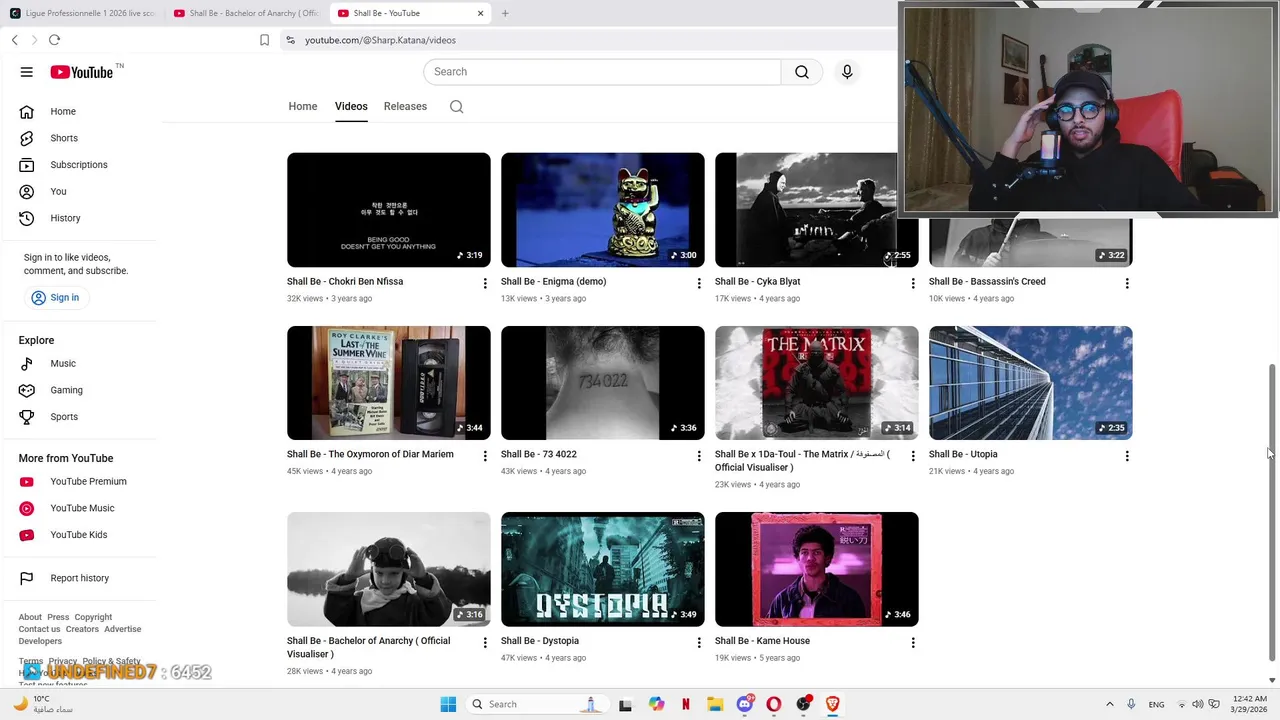Viewport: 1280px width, 720px height.
Task: Open options for The Oxymoron of Diar Mariem
Action: [x=485, y=456]
